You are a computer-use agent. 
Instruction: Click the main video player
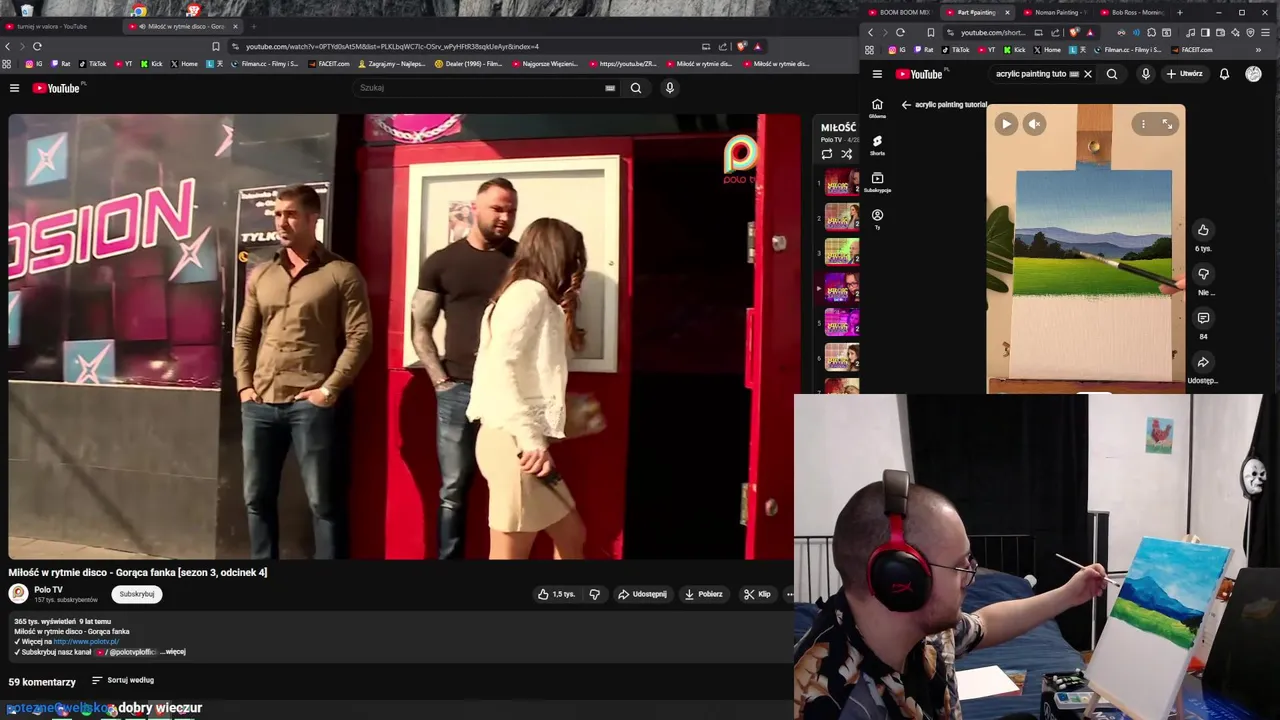(x=404, y=337)
